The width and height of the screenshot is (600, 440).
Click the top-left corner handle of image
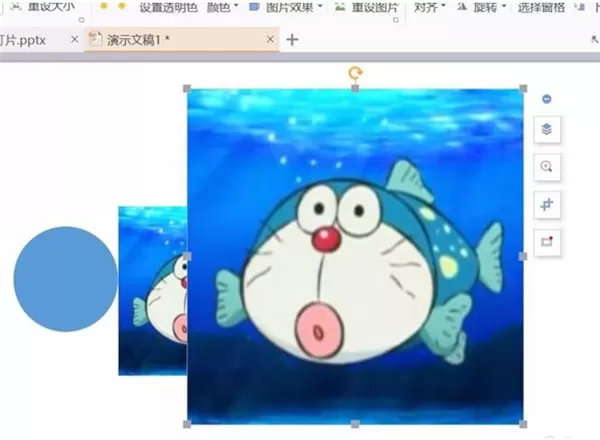pos(187,89)
